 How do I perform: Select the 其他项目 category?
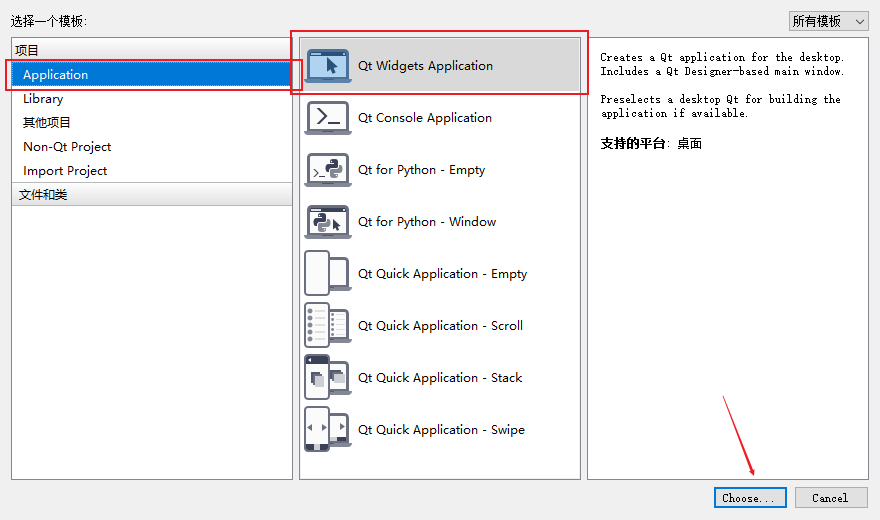pyautogui.click(x=47, y=123)
